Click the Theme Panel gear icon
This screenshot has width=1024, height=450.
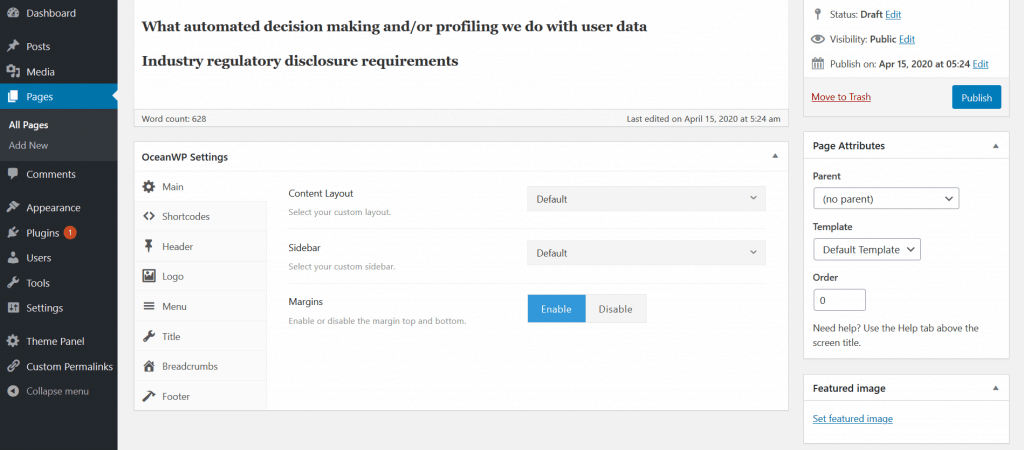(x=13, y=341)
